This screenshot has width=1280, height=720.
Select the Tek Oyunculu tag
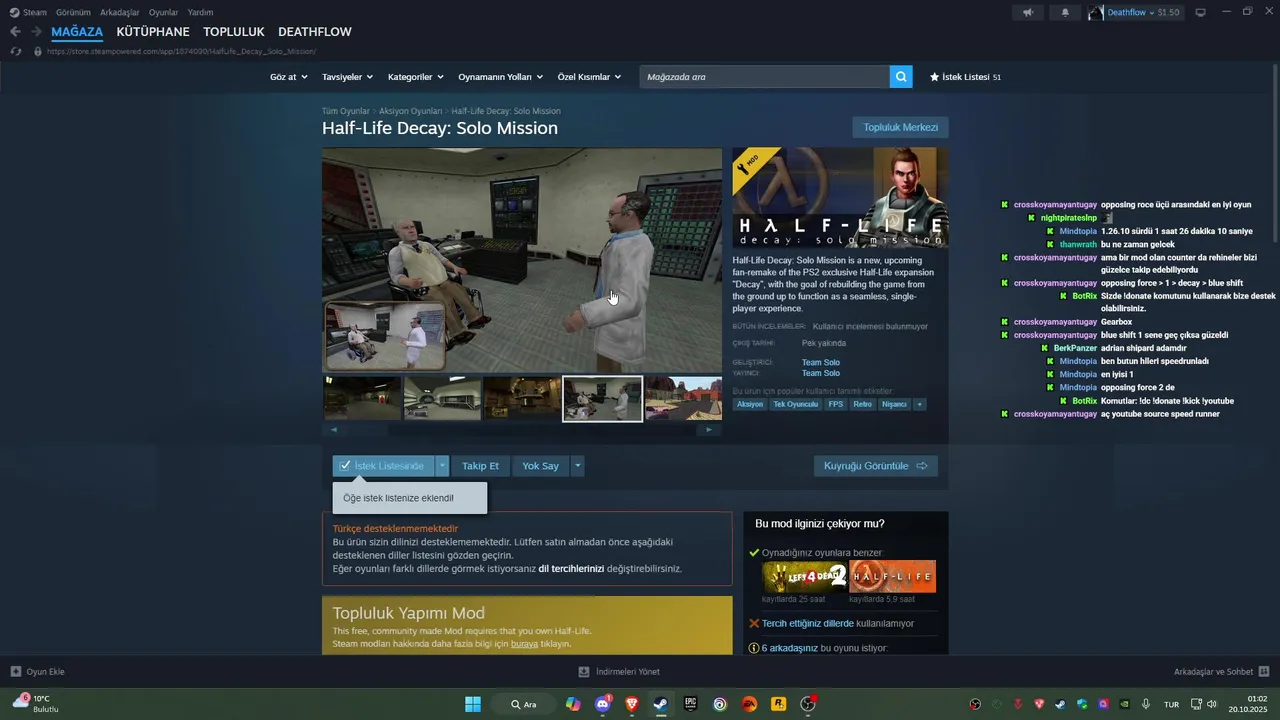pos(795,404)
